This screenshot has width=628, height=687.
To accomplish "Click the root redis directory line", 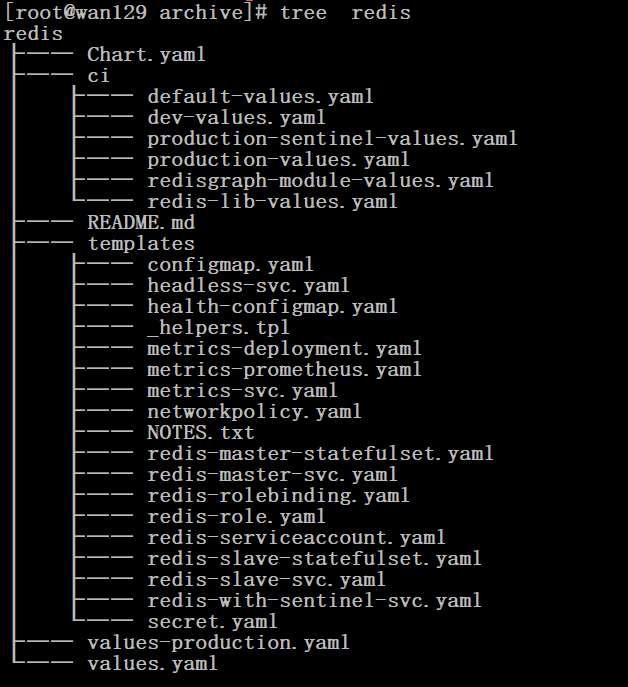I will (33, 34).
